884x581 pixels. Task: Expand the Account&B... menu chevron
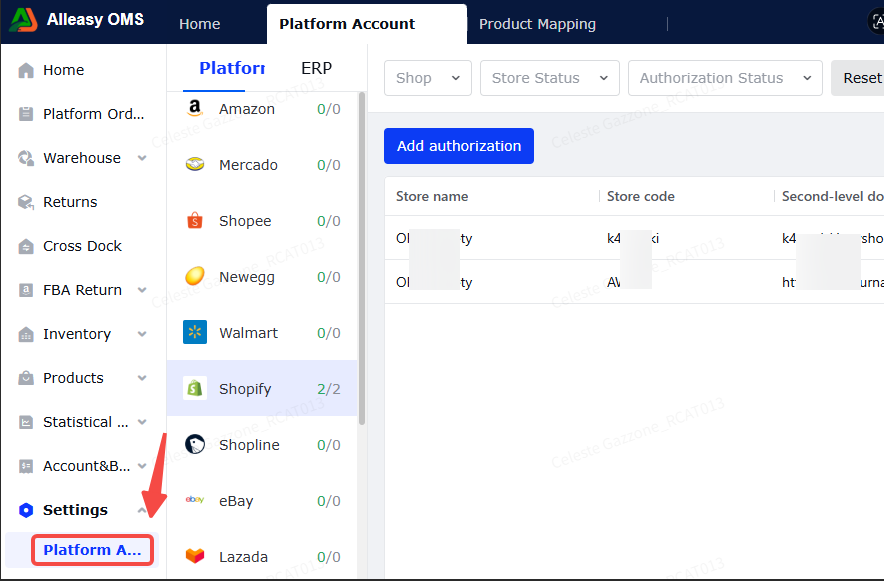coord(142,466)
